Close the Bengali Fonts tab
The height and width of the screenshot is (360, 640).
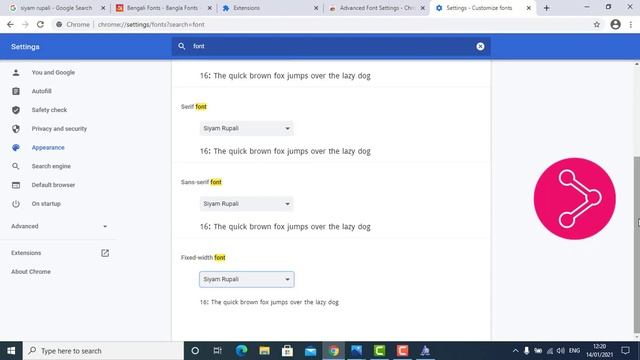(x=210, y=8)
